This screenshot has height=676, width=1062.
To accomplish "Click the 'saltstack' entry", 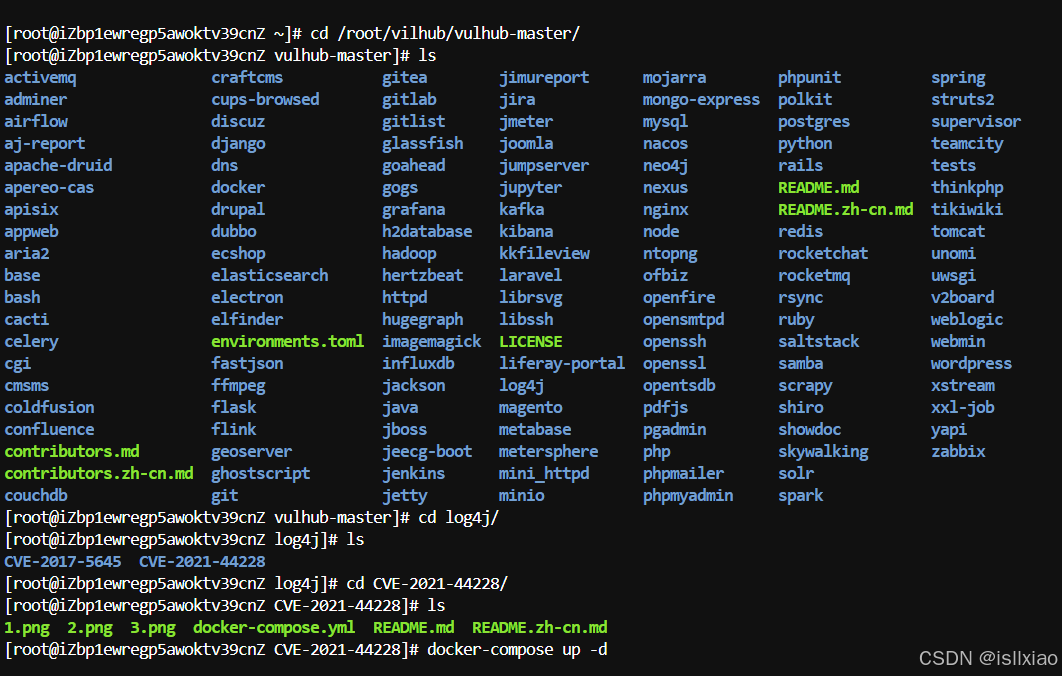I will click(819, 341).
